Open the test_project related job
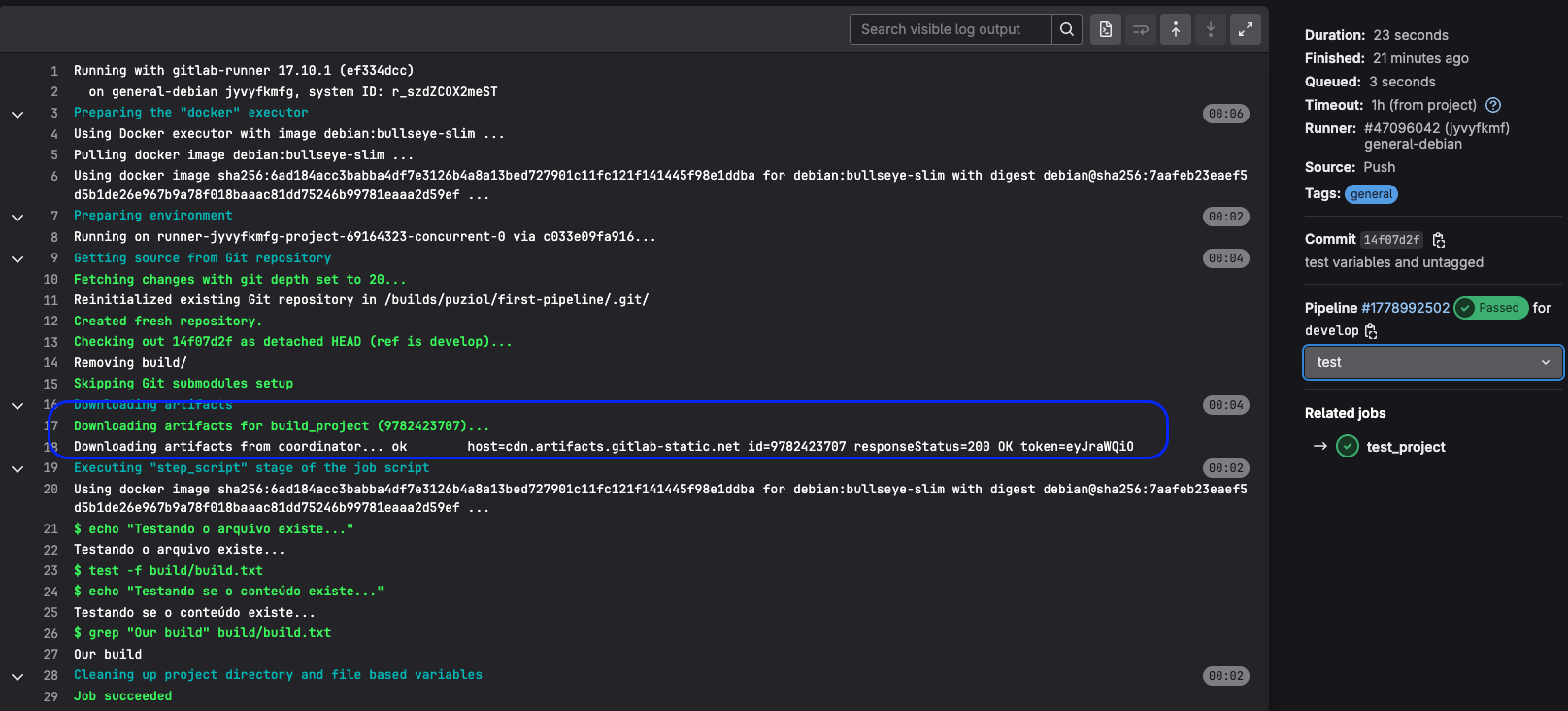This screenshot has height=711, width=1568. (x=1405, y=447)
